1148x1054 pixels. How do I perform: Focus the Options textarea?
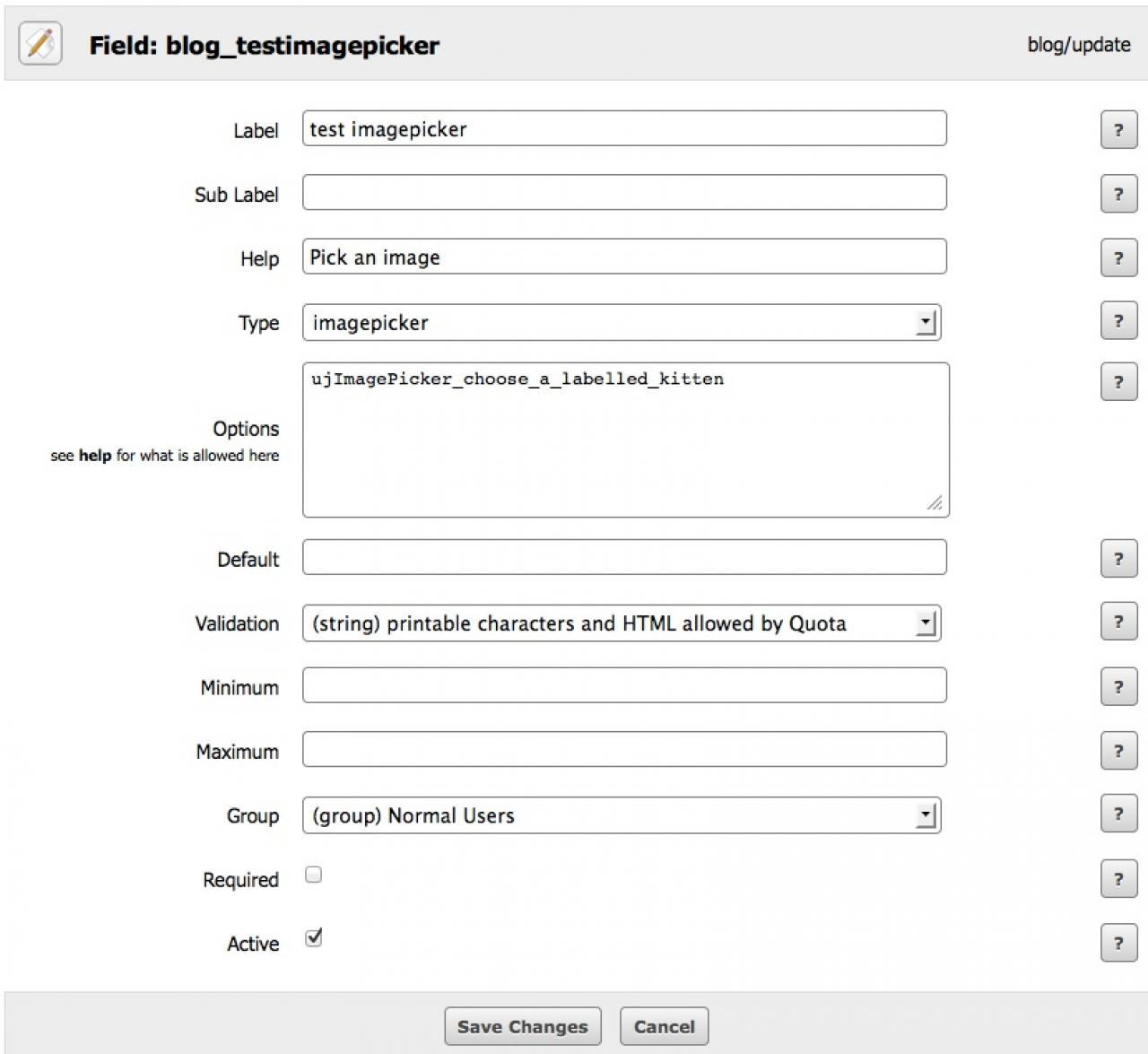[x=625, y=440]
